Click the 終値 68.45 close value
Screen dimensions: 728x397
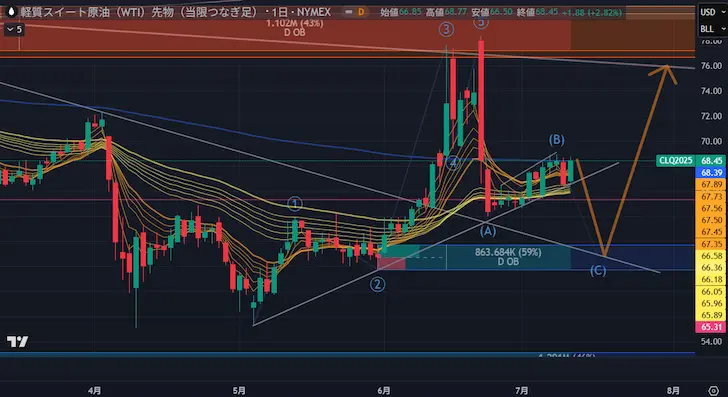click(x=538, y=12)
